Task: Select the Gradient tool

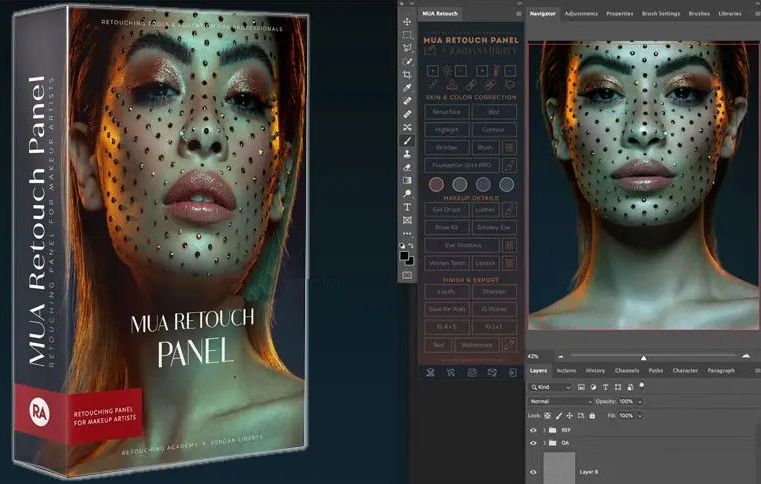Action: tap(407, 180)
